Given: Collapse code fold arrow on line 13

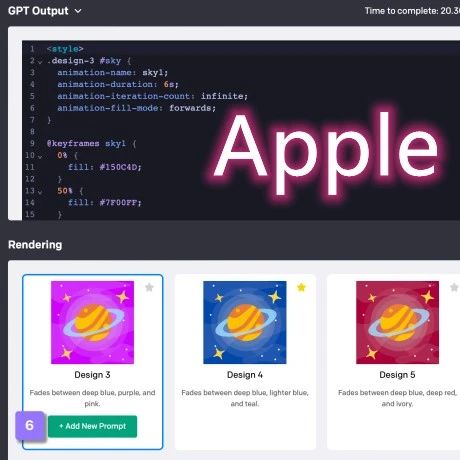Looking at the screenshot, I should (x=40, y=192).
